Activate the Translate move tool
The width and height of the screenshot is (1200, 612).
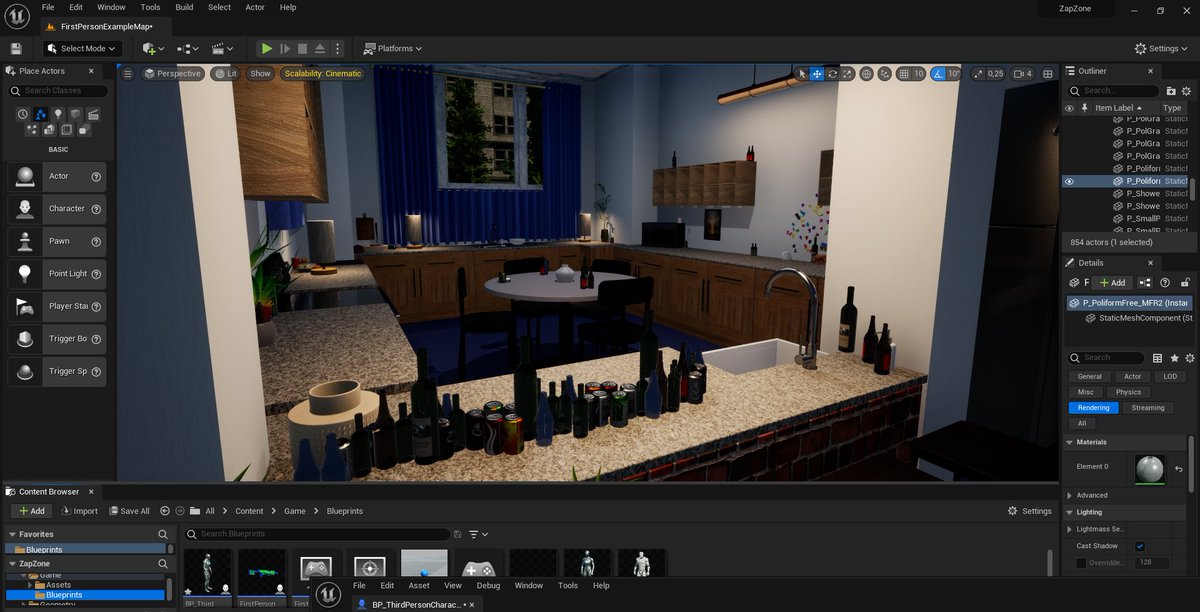coord(817,74)
